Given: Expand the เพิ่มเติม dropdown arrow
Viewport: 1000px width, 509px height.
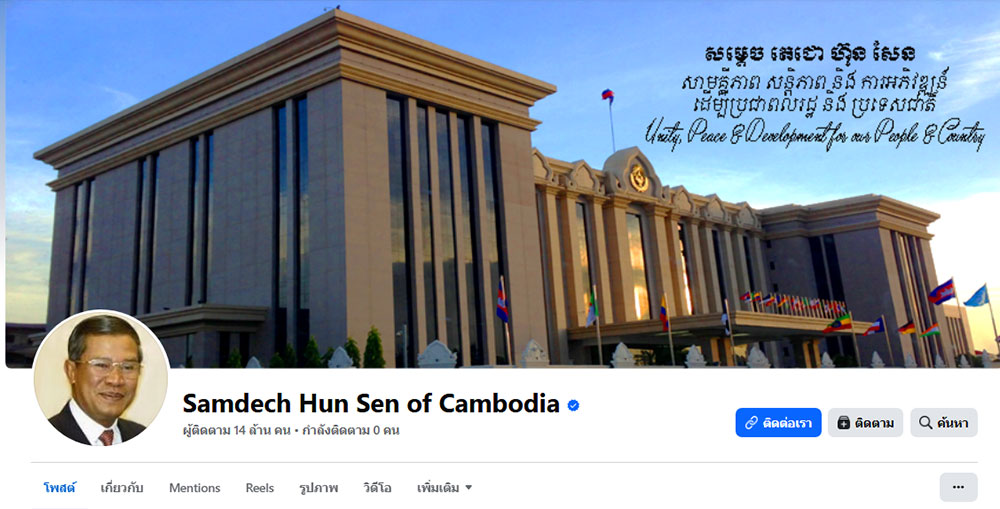Looking at the screenshot, I should (x=469, y=488).
